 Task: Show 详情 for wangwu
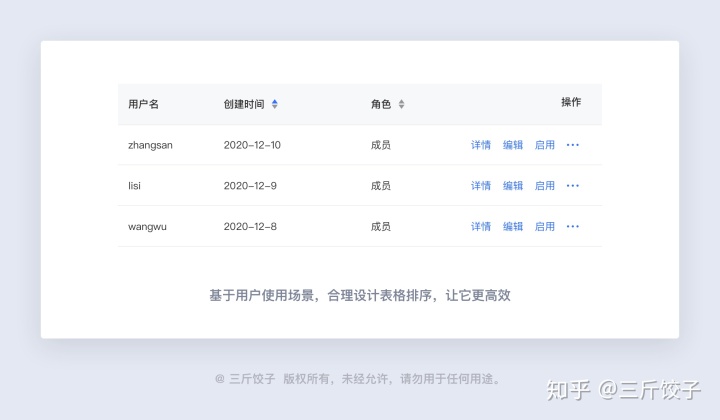pos(481,226)
